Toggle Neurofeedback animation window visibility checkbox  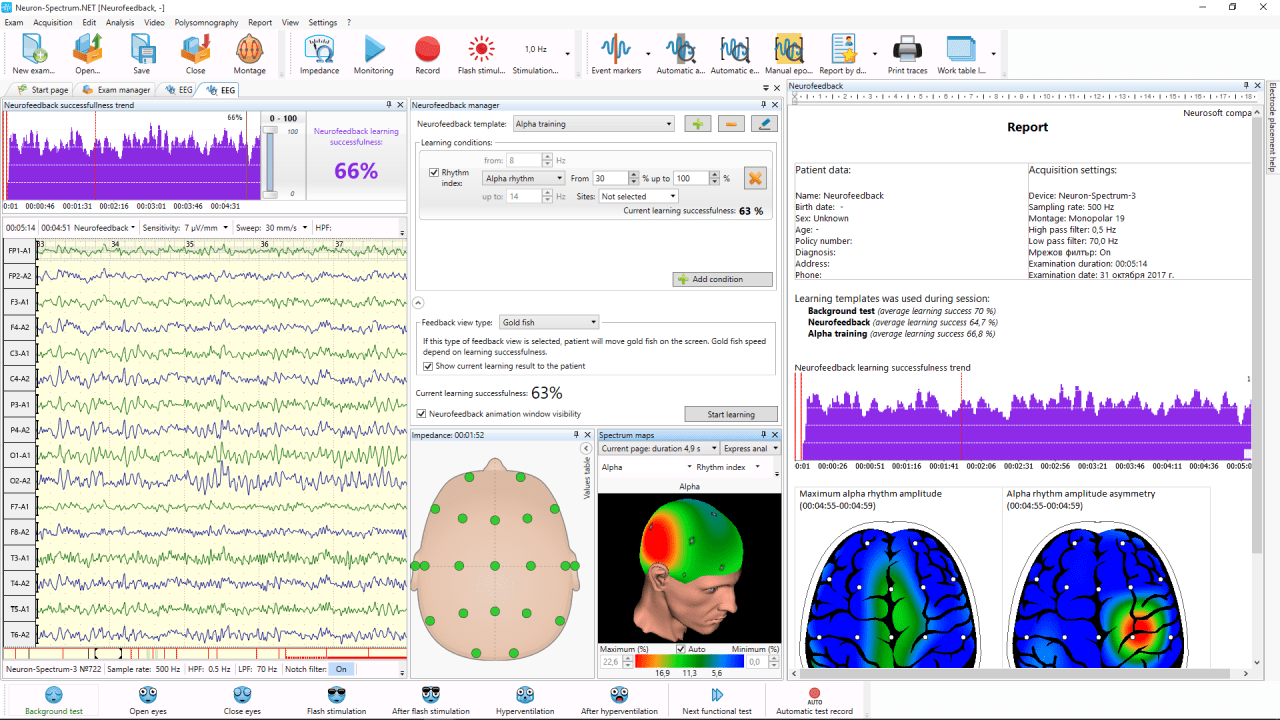click(x=421, y=414)
